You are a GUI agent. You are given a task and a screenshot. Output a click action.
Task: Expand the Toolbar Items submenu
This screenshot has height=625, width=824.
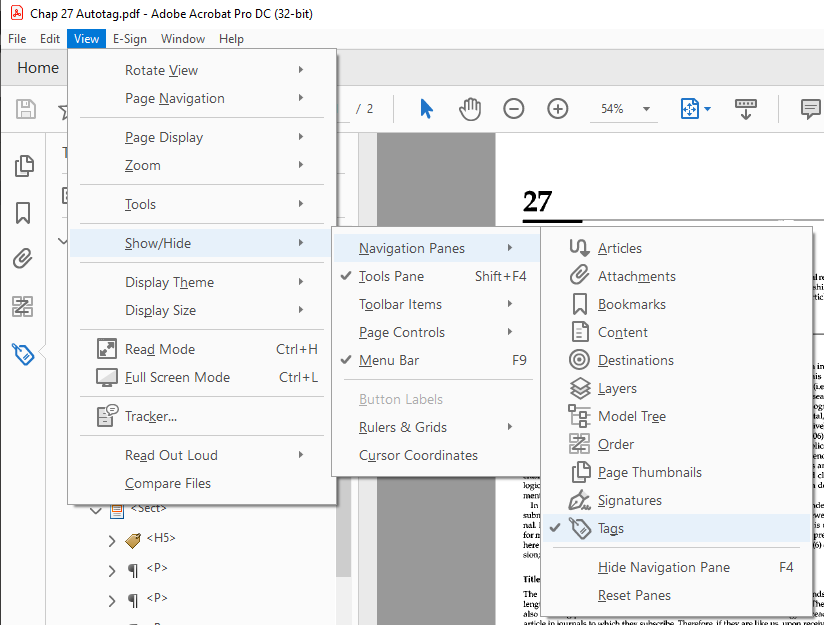click(436, 304)
